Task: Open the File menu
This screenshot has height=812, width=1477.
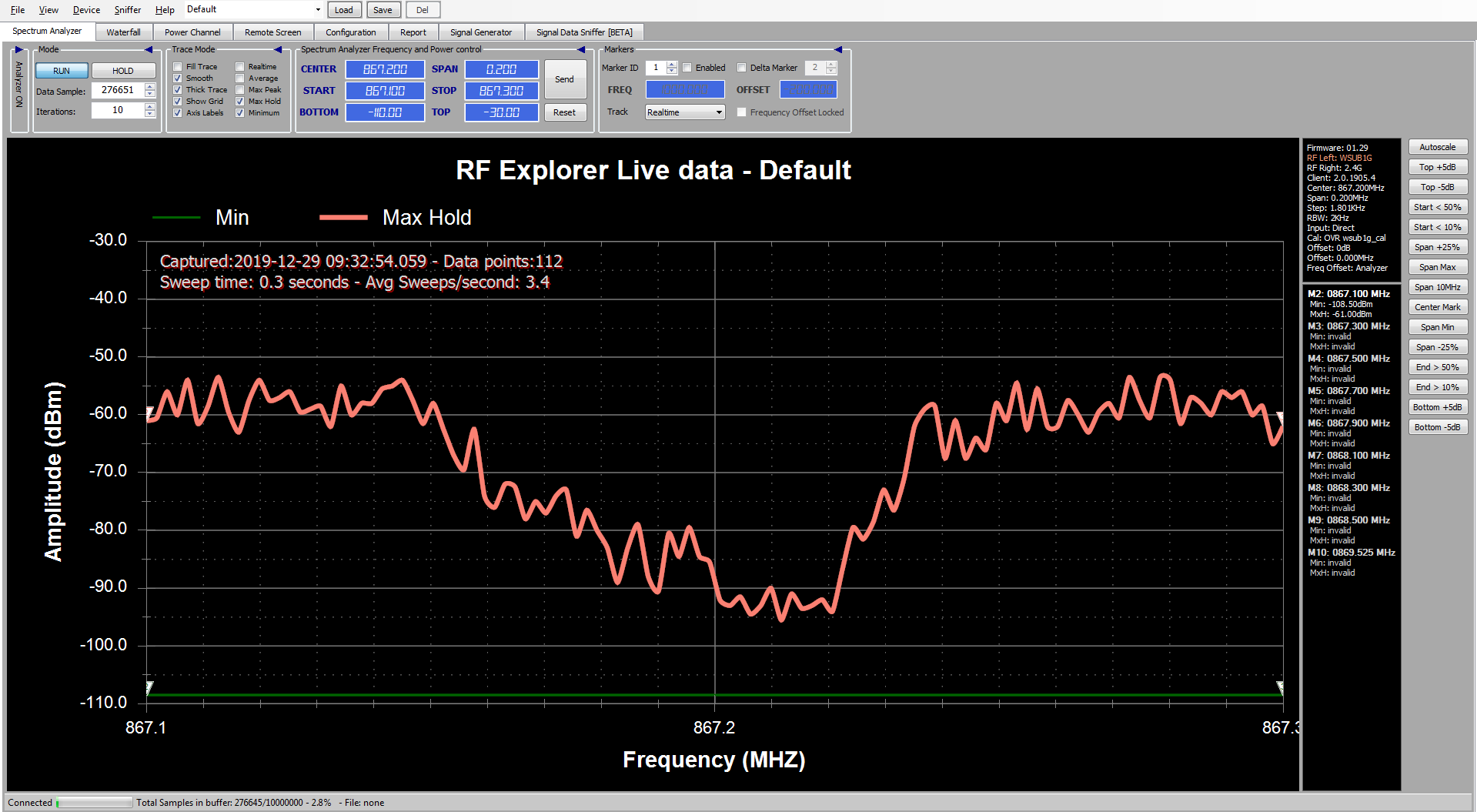Action: (x=18, y=10)
